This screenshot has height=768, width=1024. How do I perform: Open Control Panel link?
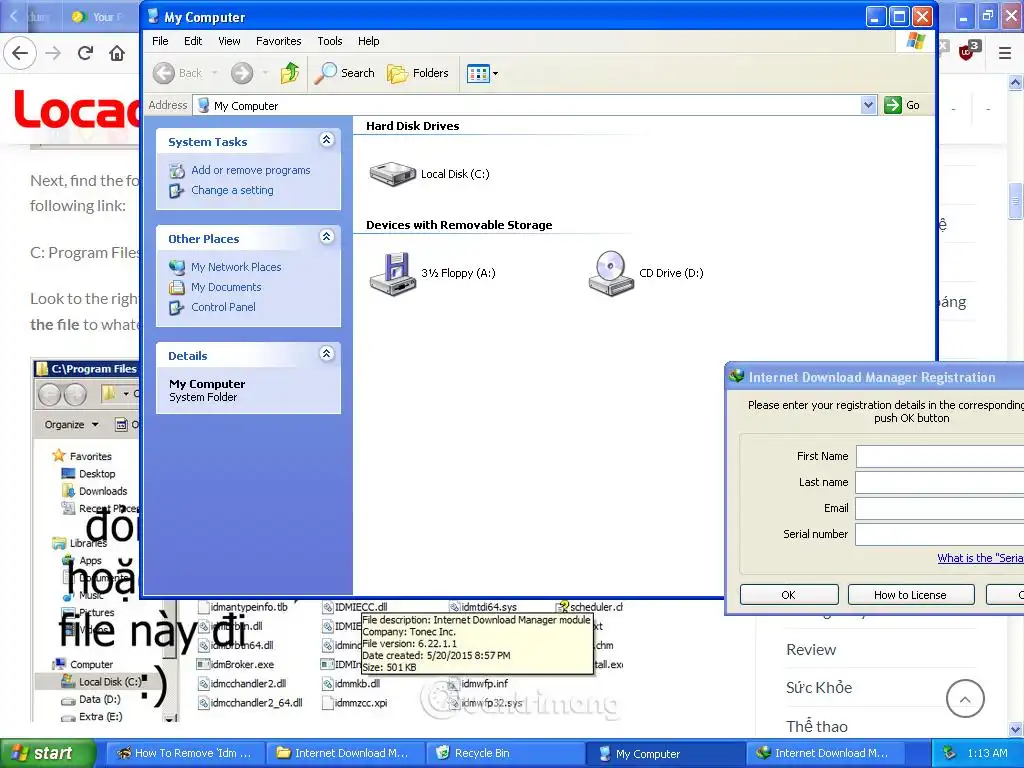point(223,307)
